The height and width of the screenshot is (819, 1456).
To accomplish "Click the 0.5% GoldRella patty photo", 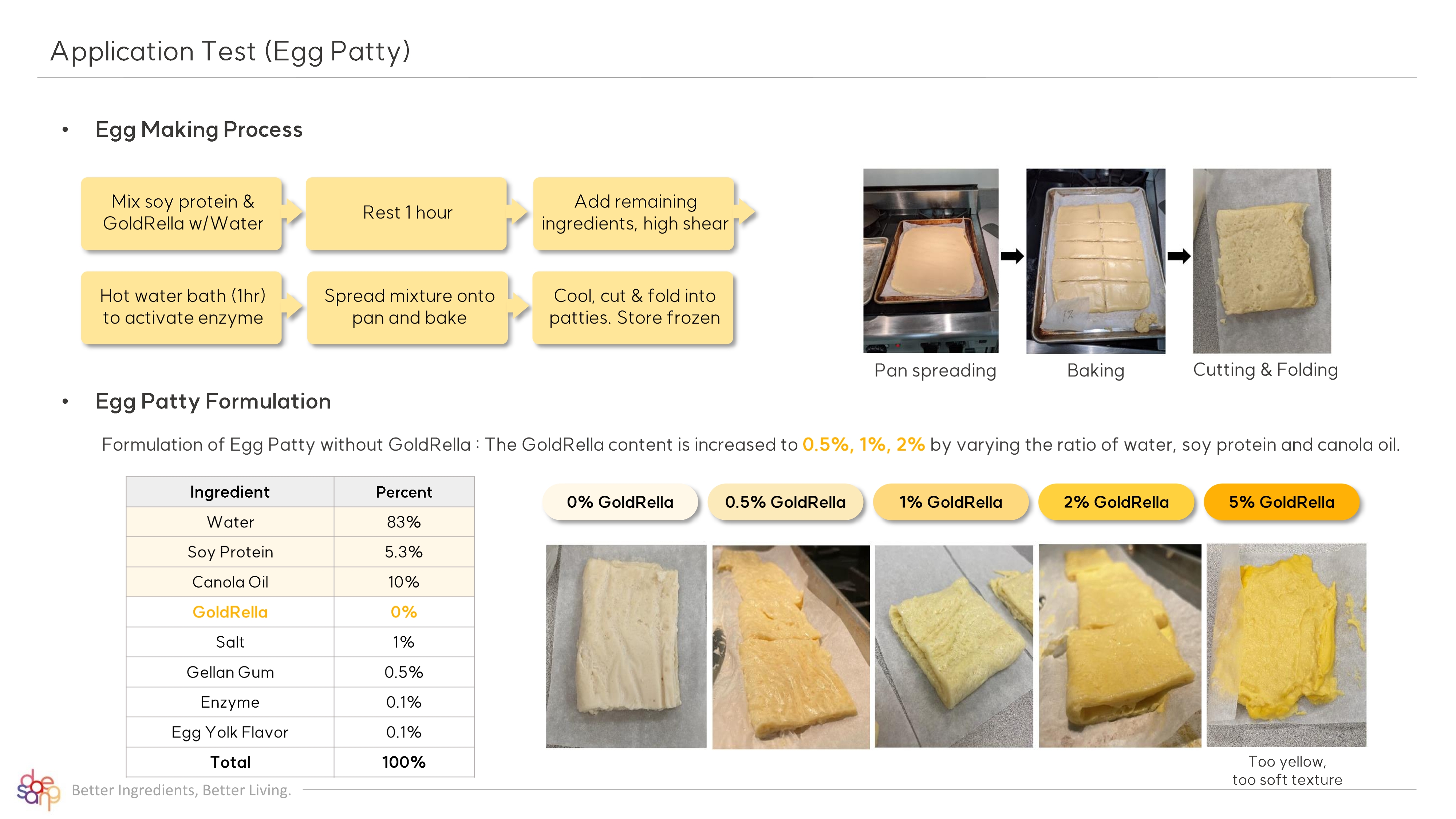I will [791, 646].
